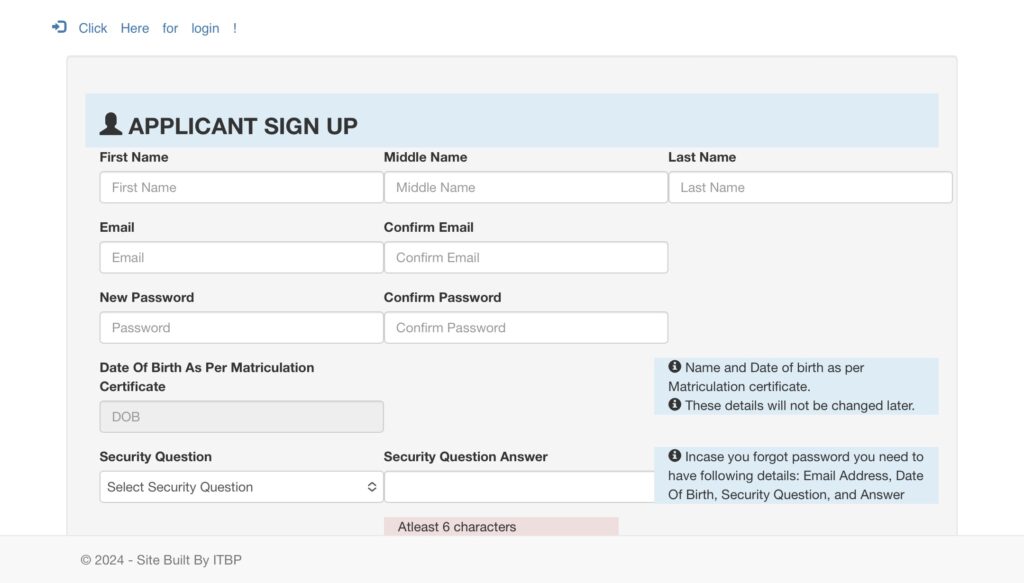Click the Confirm Email text box

[x=526, y=257]
